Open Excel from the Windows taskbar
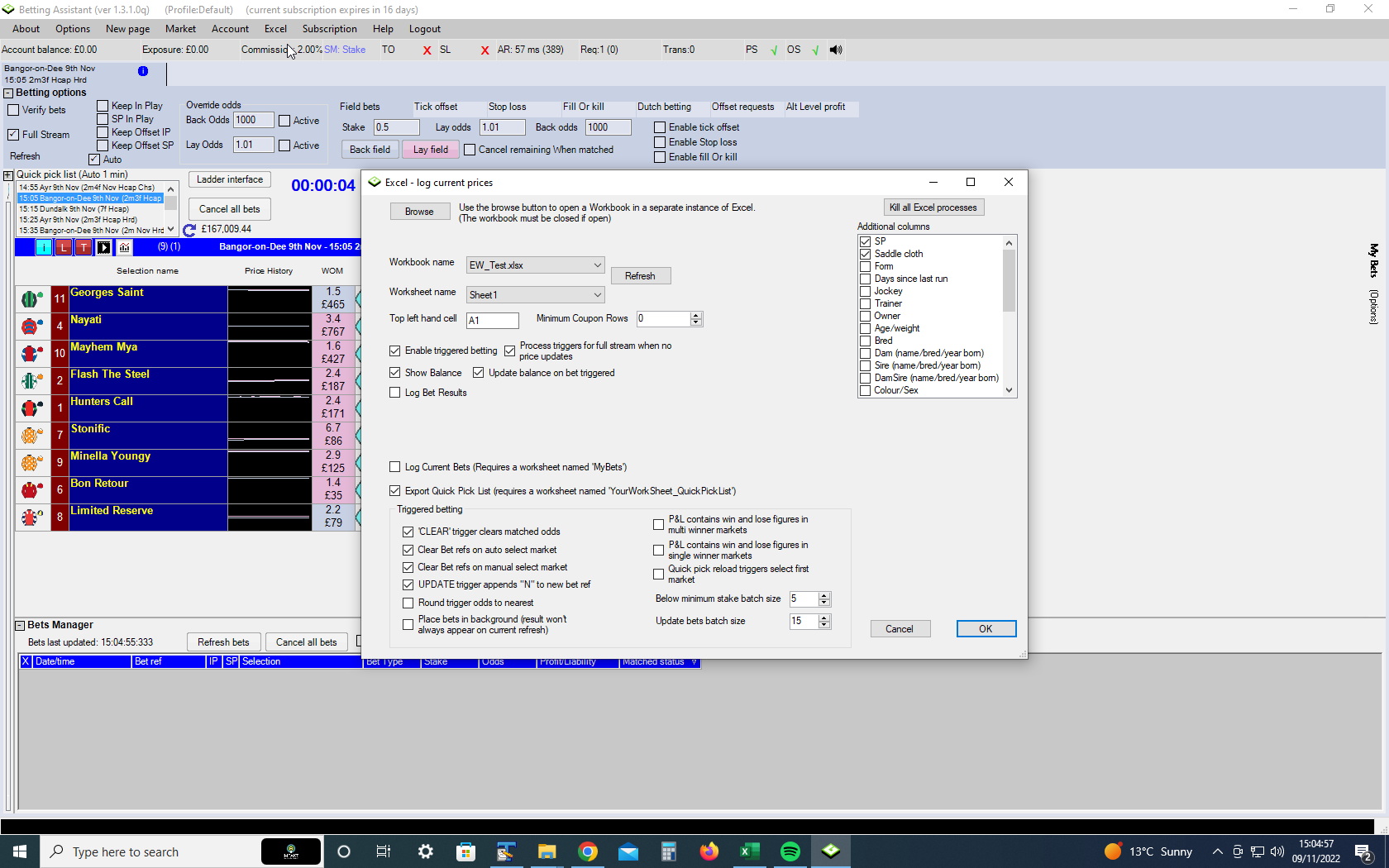This screenshot has width=1389, height=868. click(749, 851)
